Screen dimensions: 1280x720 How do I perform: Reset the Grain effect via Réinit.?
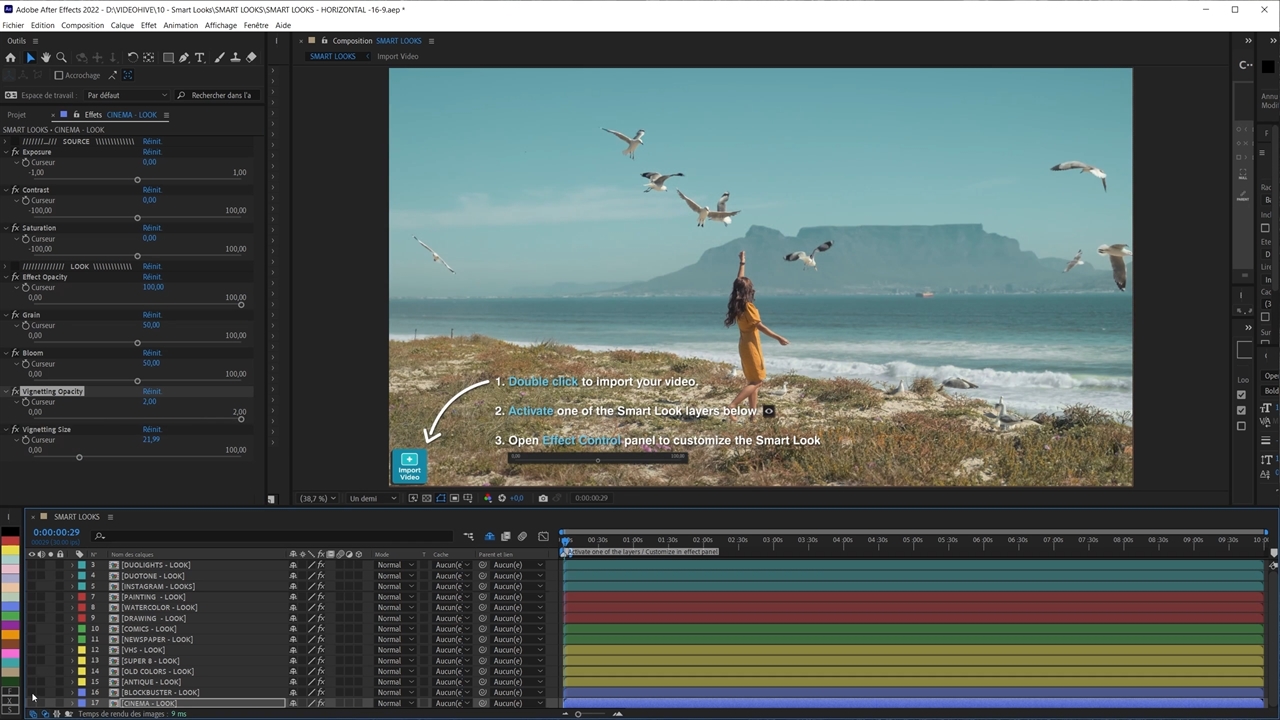151,315
